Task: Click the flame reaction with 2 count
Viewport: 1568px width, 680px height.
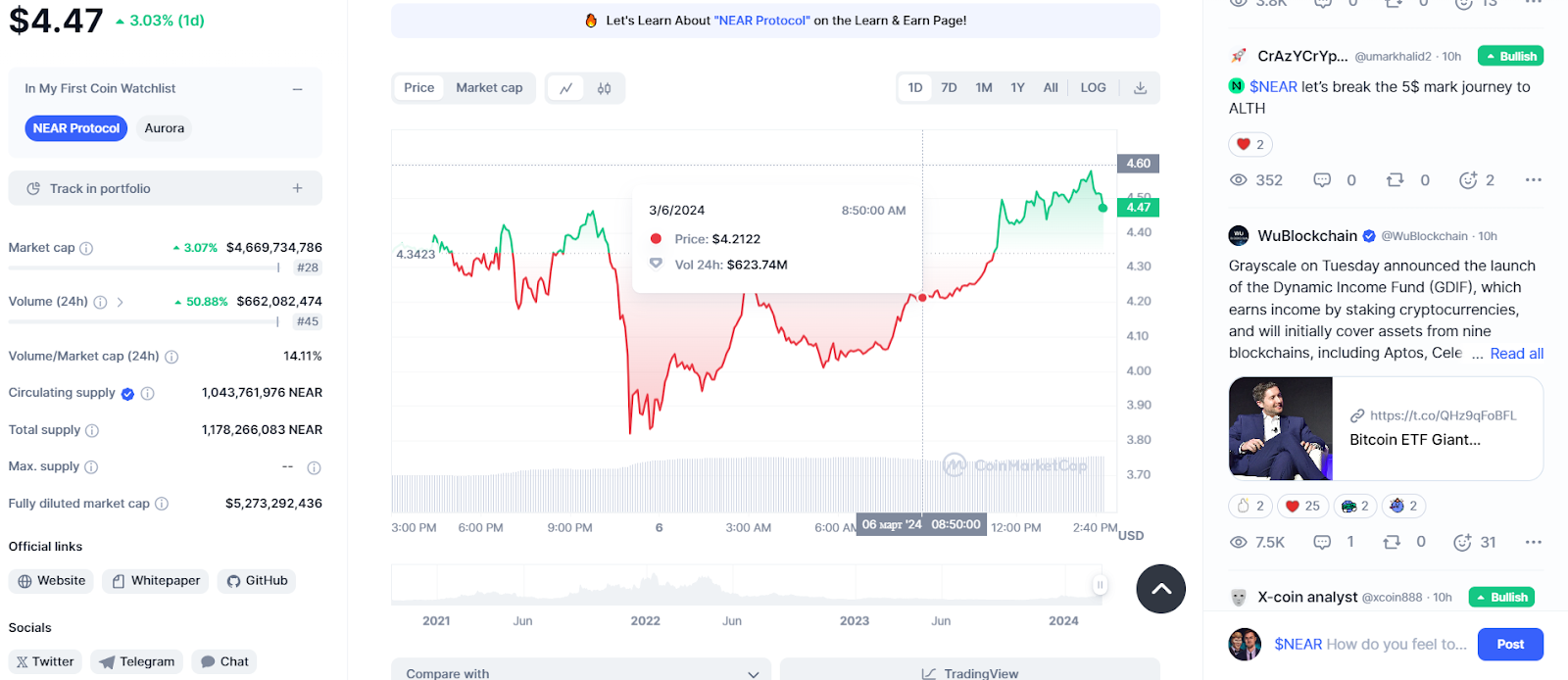Action: (1250, 506)
